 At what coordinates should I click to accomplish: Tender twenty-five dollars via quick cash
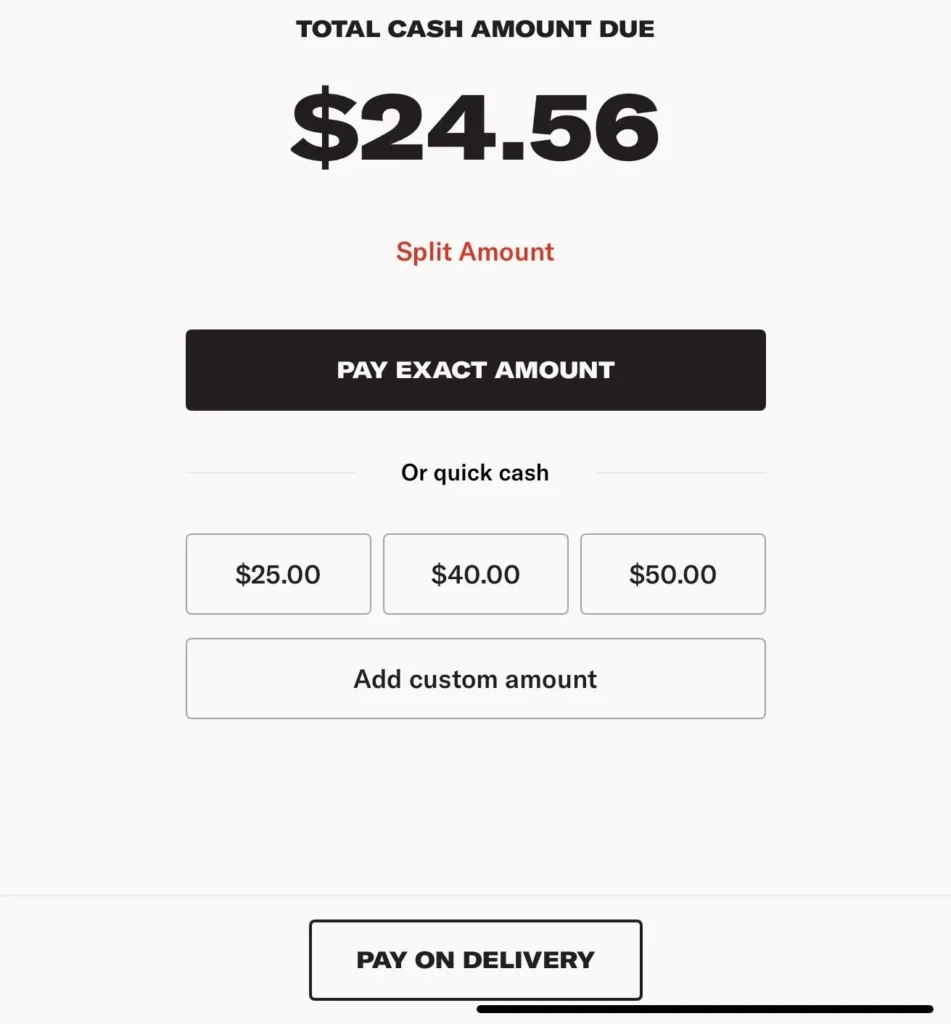pos(278,574)
